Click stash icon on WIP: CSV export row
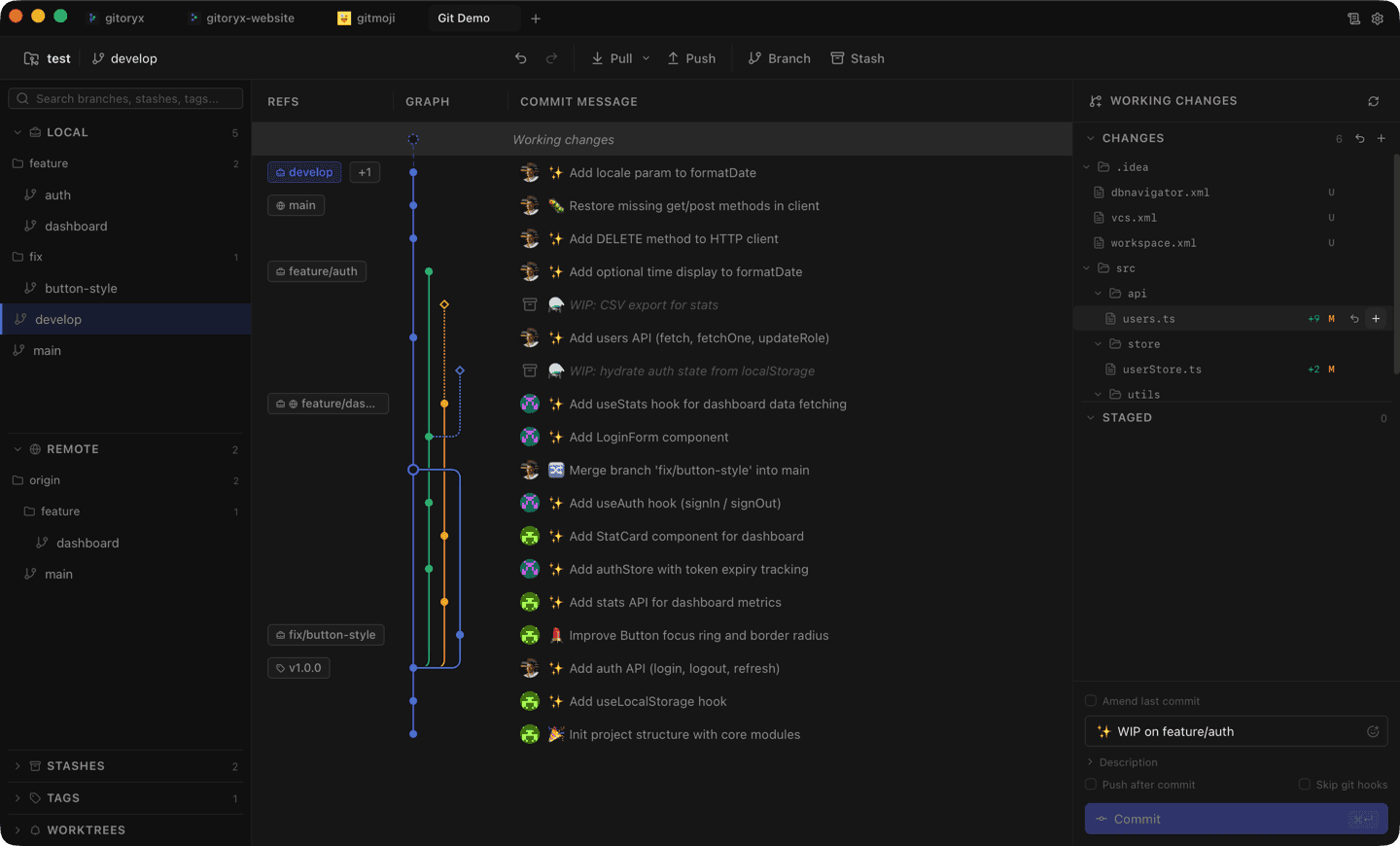1400x846 pixels. [530, 304]
